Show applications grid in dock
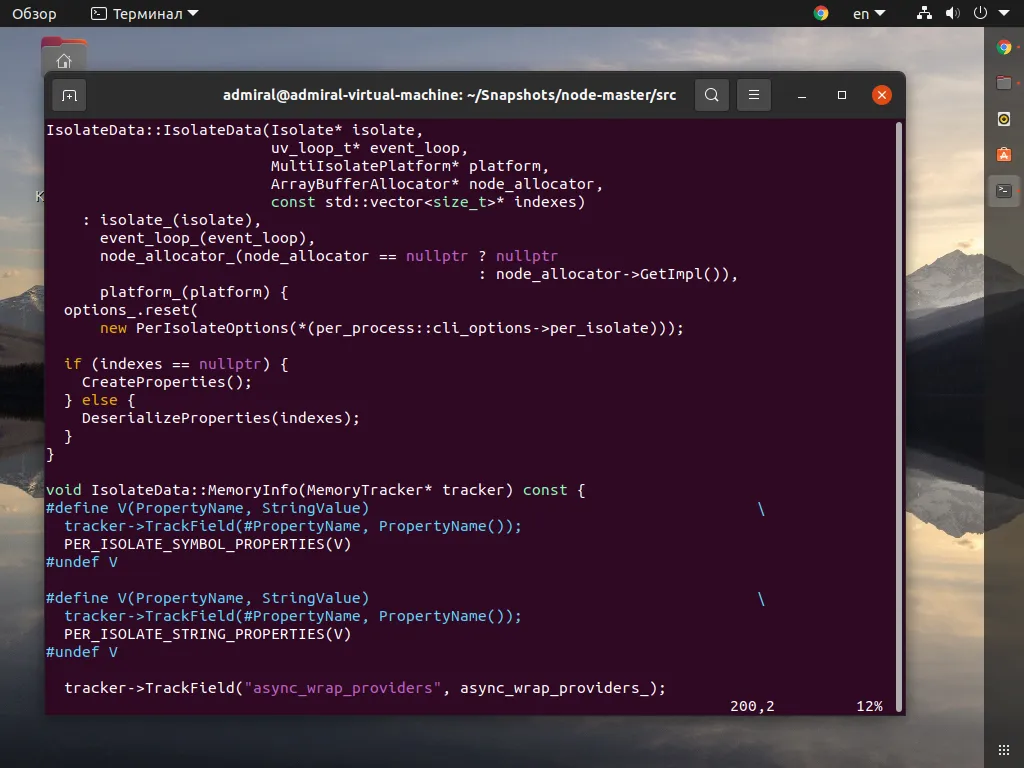Screen dimensions: 1024x768 (x=1004, y=750)
